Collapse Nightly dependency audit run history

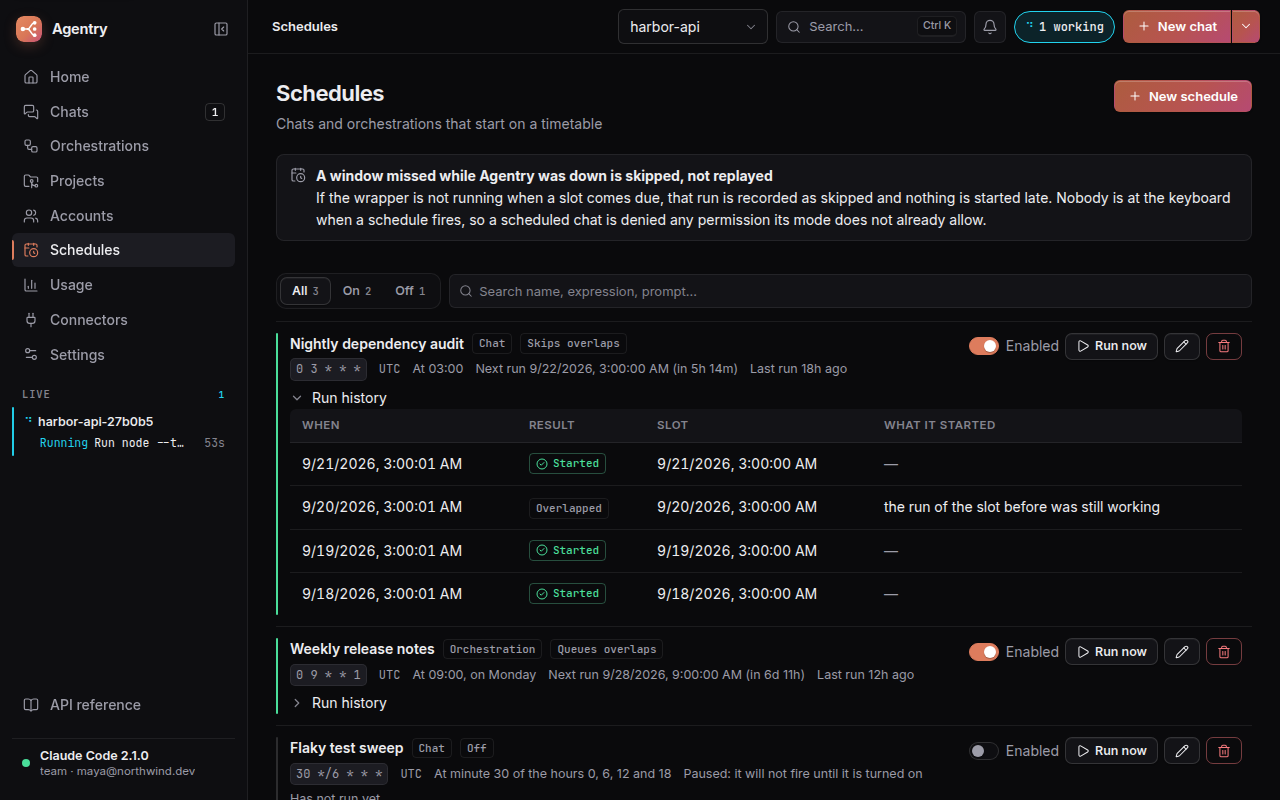coord(339,398)
